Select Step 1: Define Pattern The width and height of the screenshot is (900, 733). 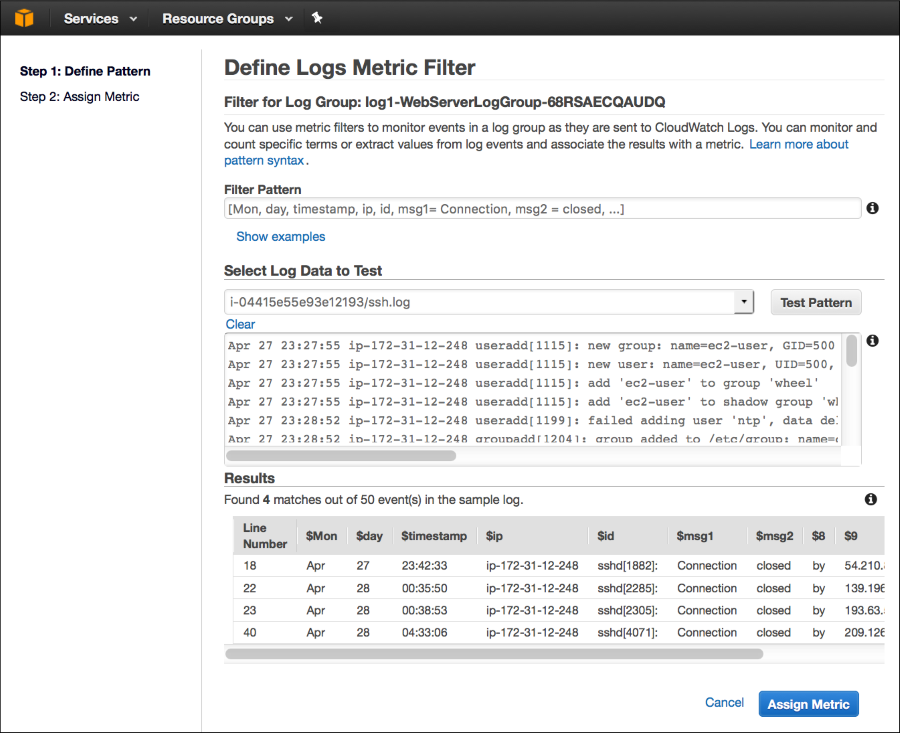pyautogui.click(x=84, y=71)
